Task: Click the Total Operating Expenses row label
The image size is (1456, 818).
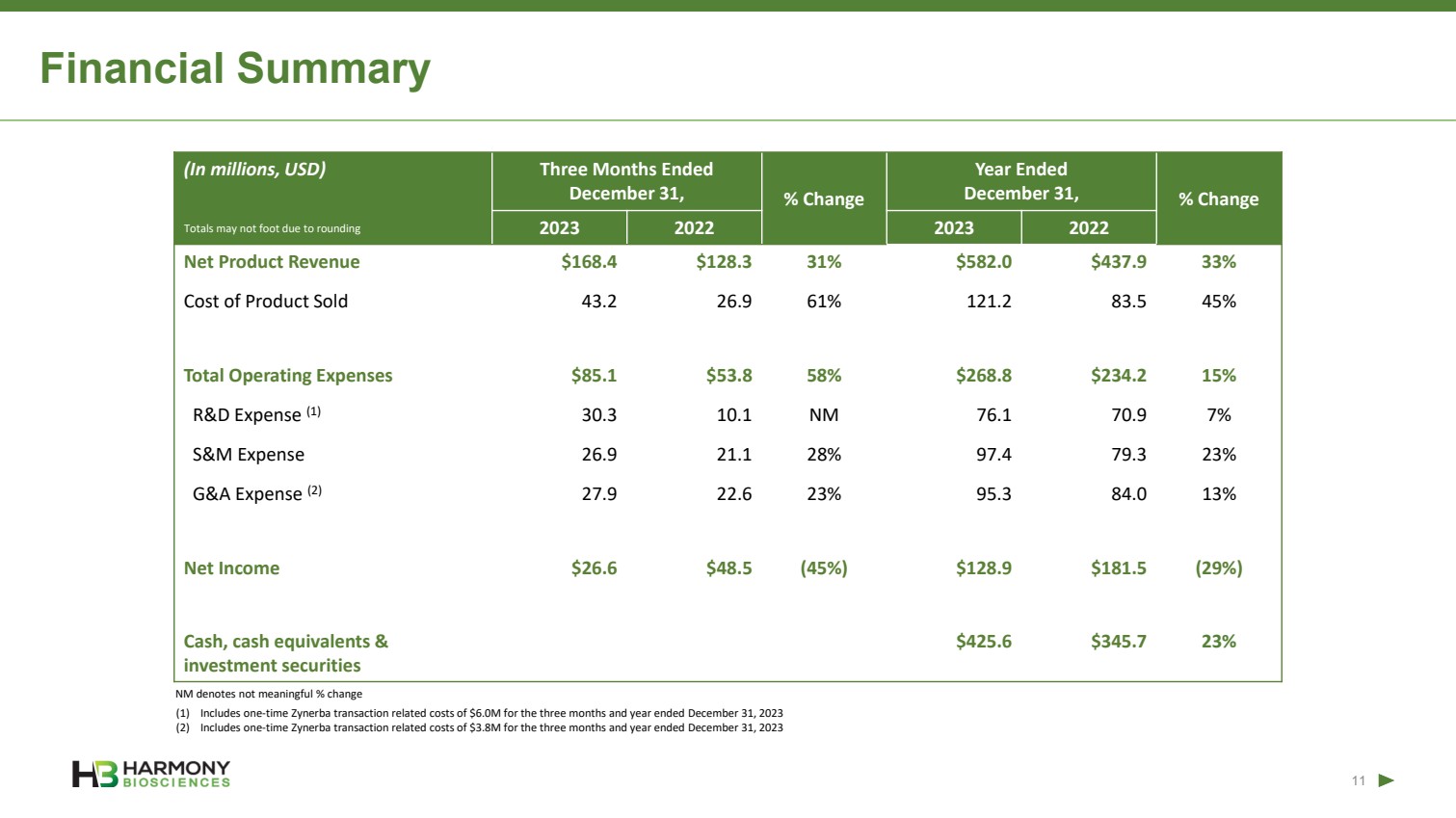Action: [x=288, y=376]
